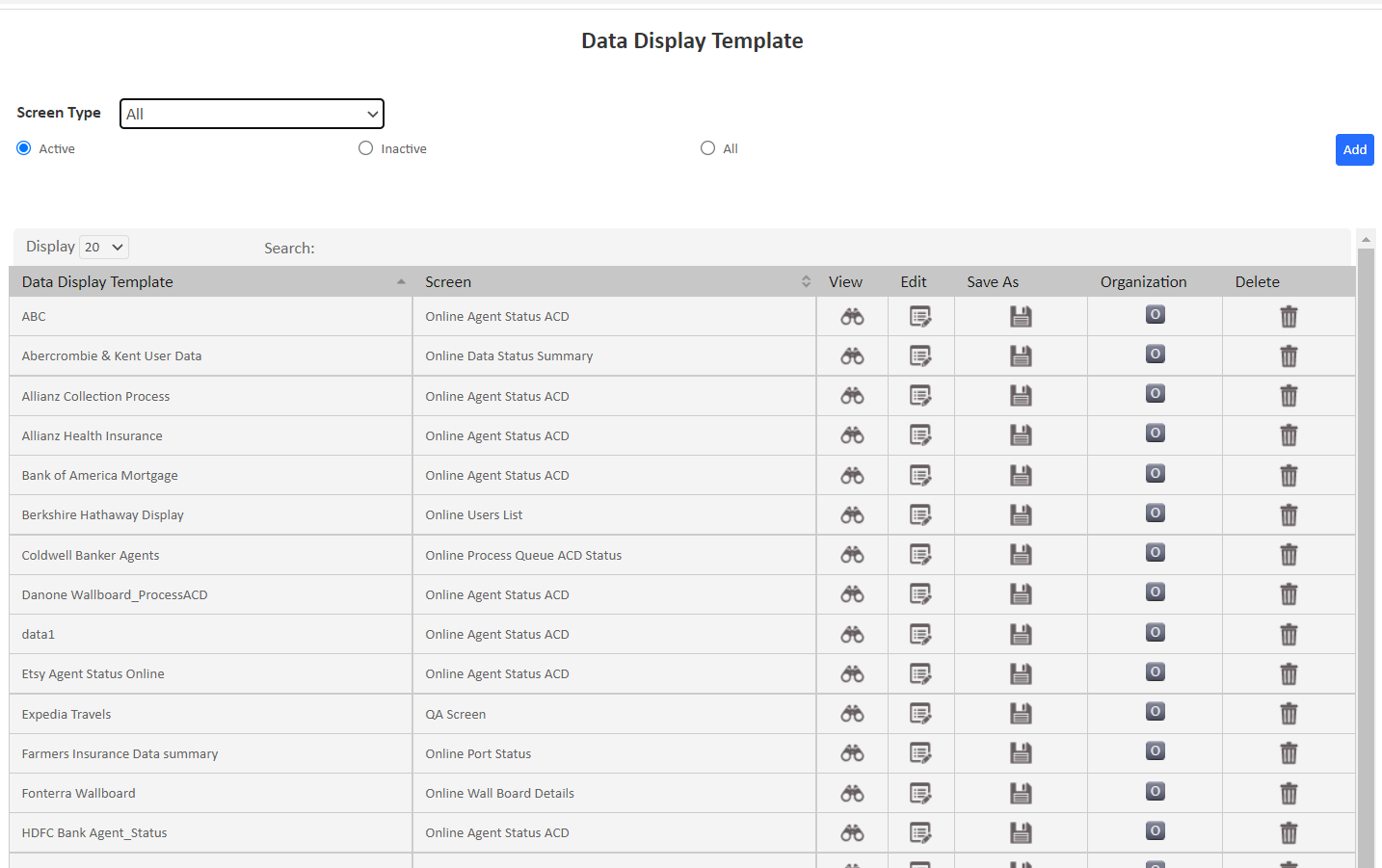Edit the Fonterra Wallboard template
Viewport: 1382px width, 868px height.
click(x=920, y=792)
